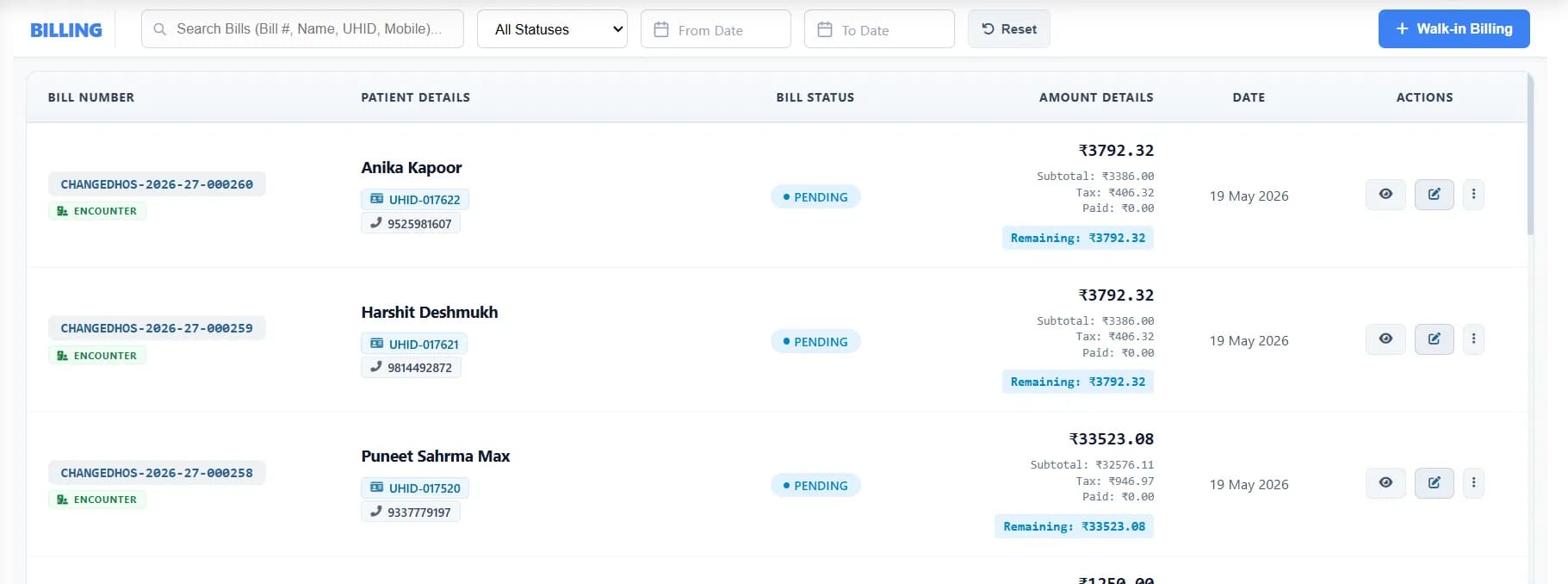This screenshot has height=584, width=1568.
Task: Click phone icon next to 9814492872
Action: pos(375,367)
